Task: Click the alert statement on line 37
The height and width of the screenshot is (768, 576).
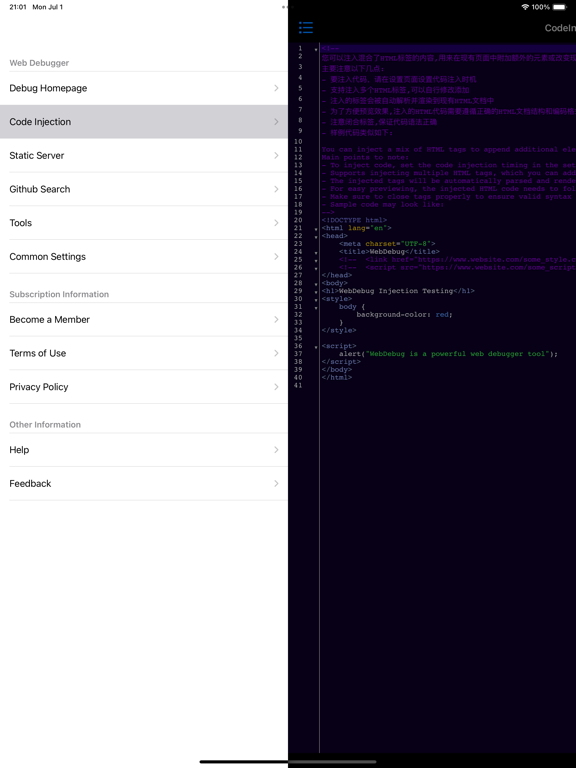Action: [x=448, y=354]
